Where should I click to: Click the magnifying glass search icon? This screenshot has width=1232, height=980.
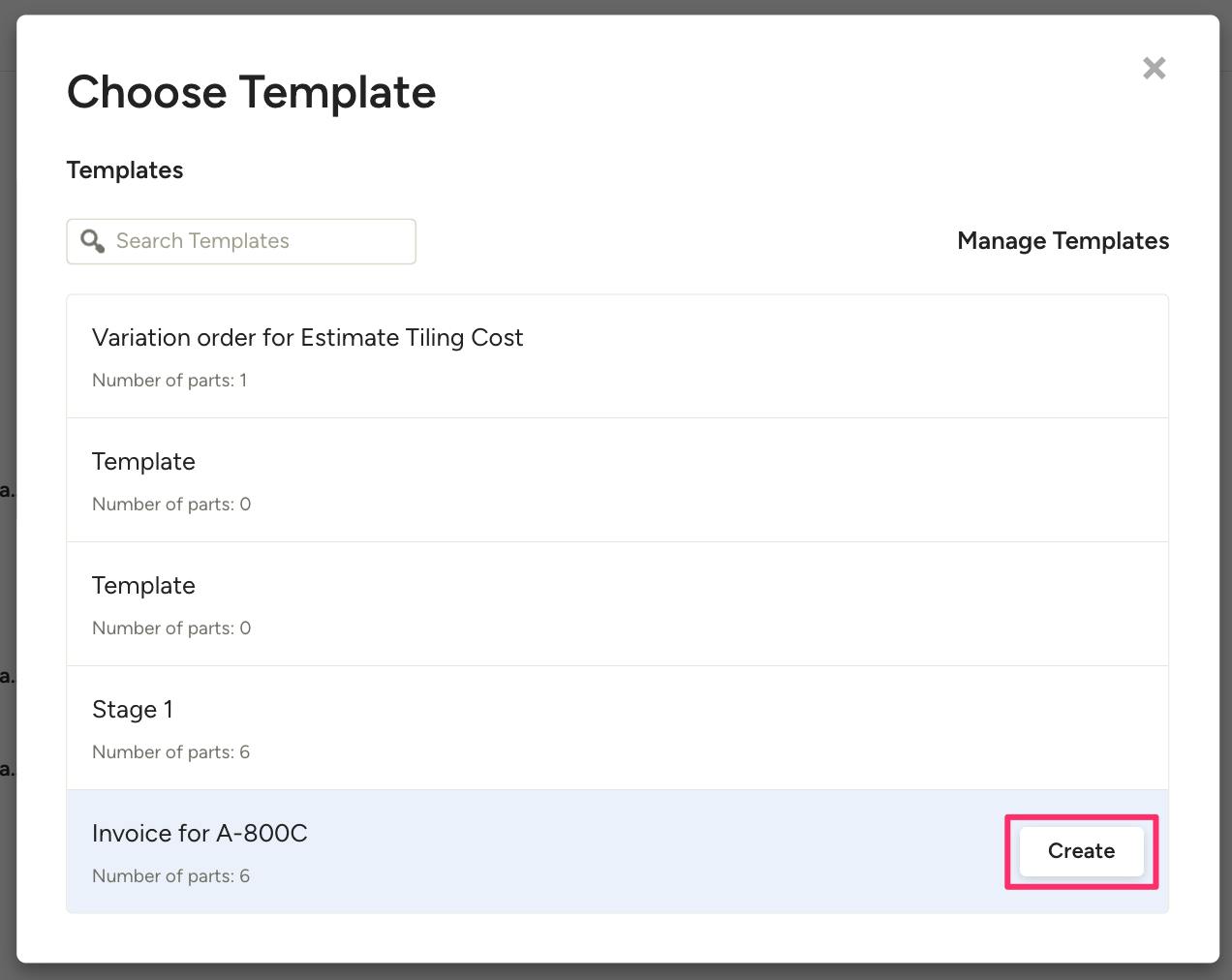tap(92, 241)
